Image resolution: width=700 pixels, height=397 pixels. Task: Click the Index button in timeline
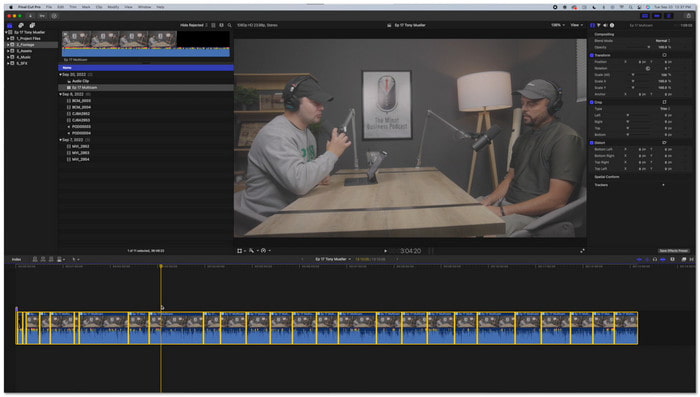[17, 259]
